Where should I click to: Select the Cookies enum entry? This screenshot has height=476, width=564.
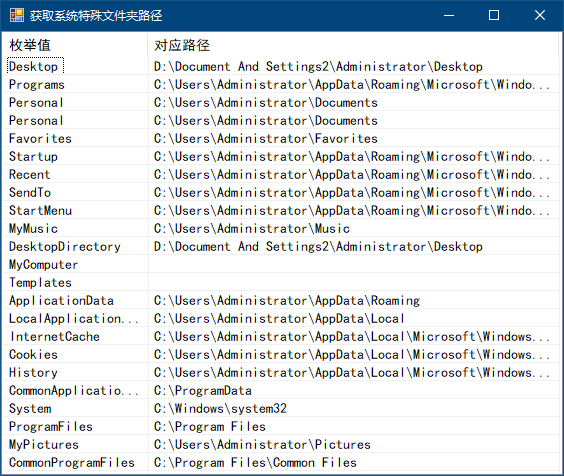pyautogui.click(x=33, y=354)
